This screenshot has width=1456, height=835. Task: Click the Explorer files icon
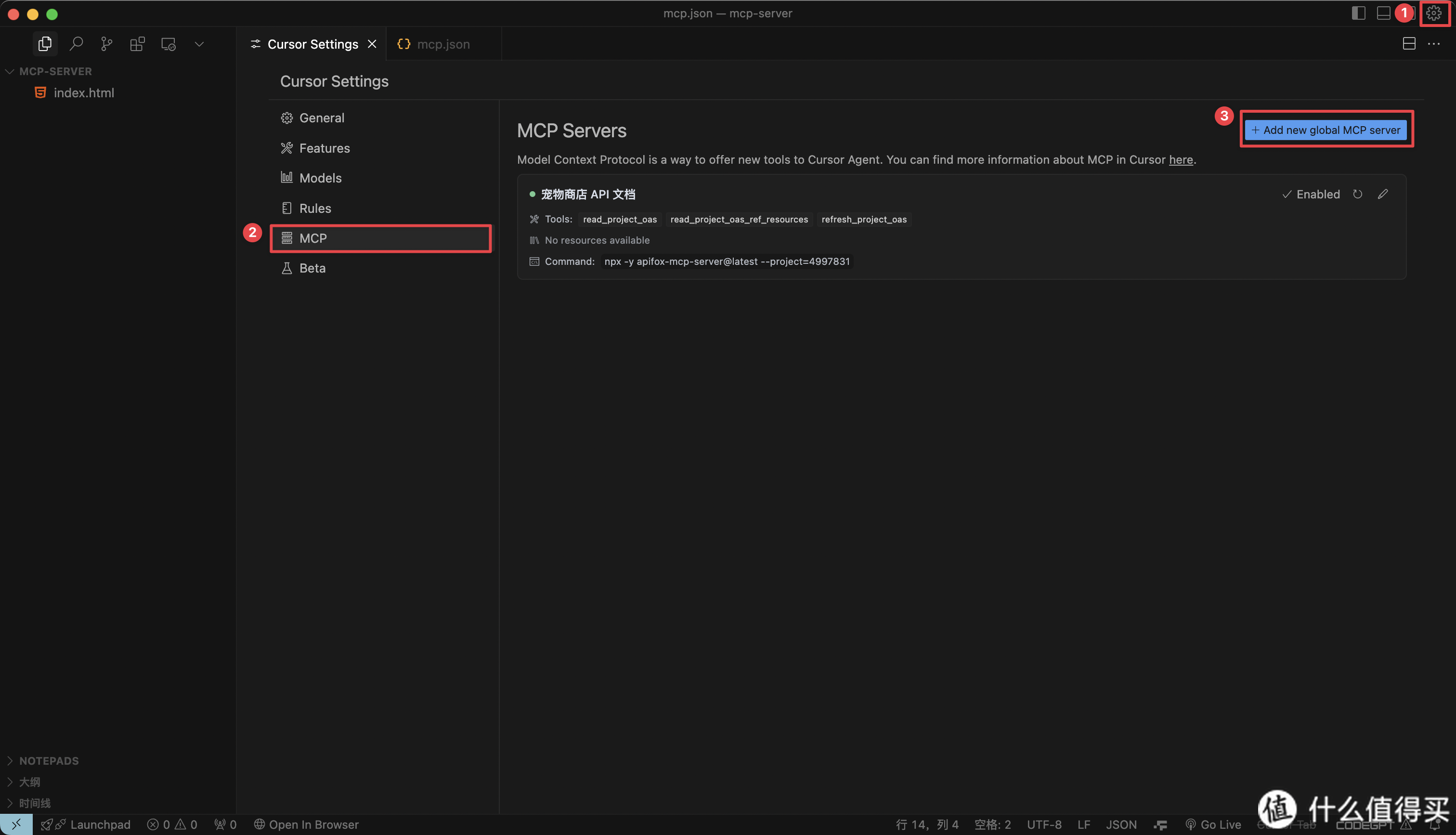pos(45,44)
